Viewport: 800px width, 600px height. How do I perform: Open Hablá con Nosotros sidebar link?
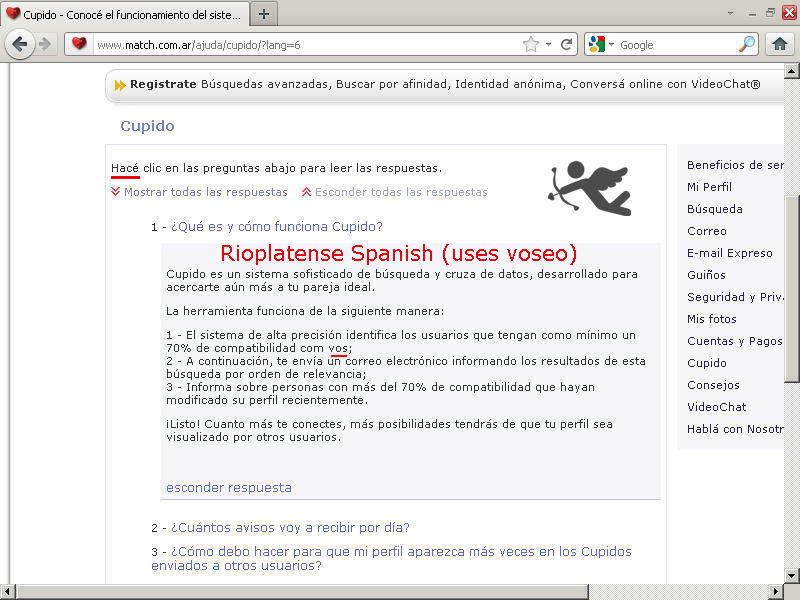tap(735, 429)
